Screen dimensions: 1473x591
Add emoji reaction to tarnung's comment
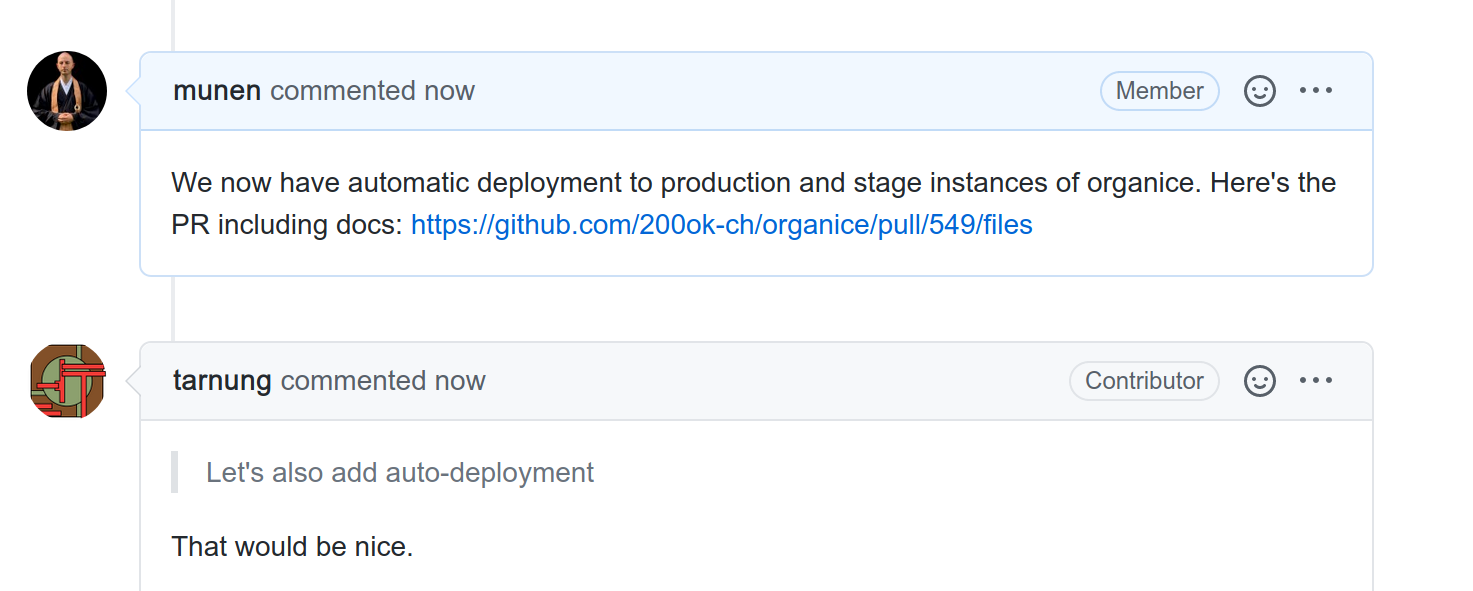1259,381
